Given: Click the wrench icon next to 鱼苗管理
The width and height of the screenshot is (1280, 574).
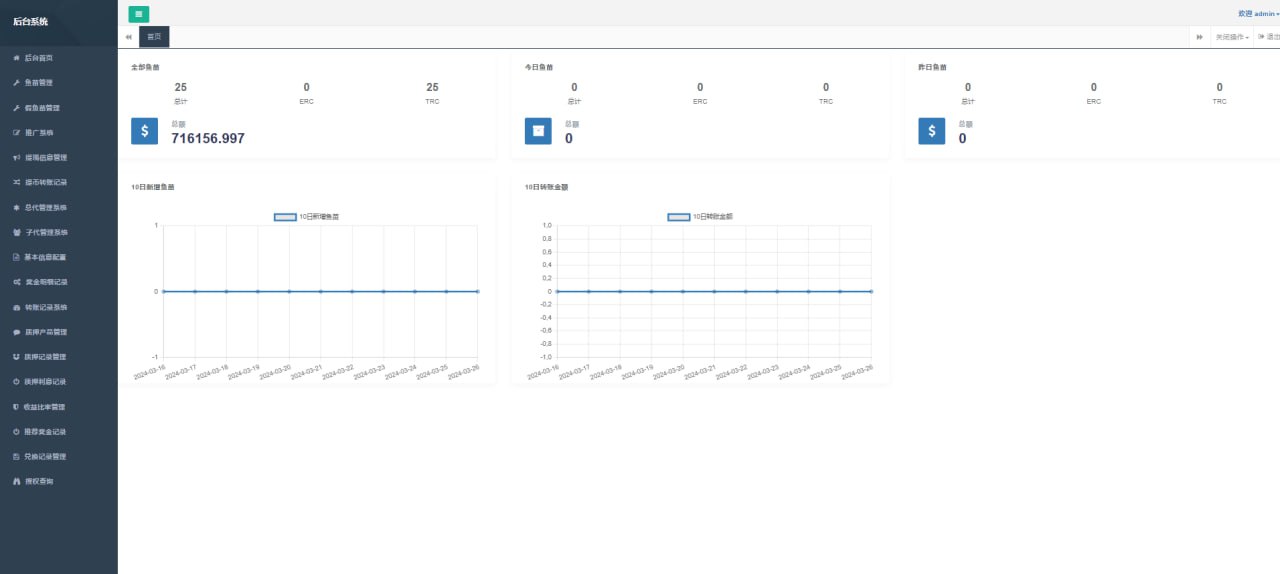Looking at the screenshot, I should pyautogui.click(x=16, y=83).
